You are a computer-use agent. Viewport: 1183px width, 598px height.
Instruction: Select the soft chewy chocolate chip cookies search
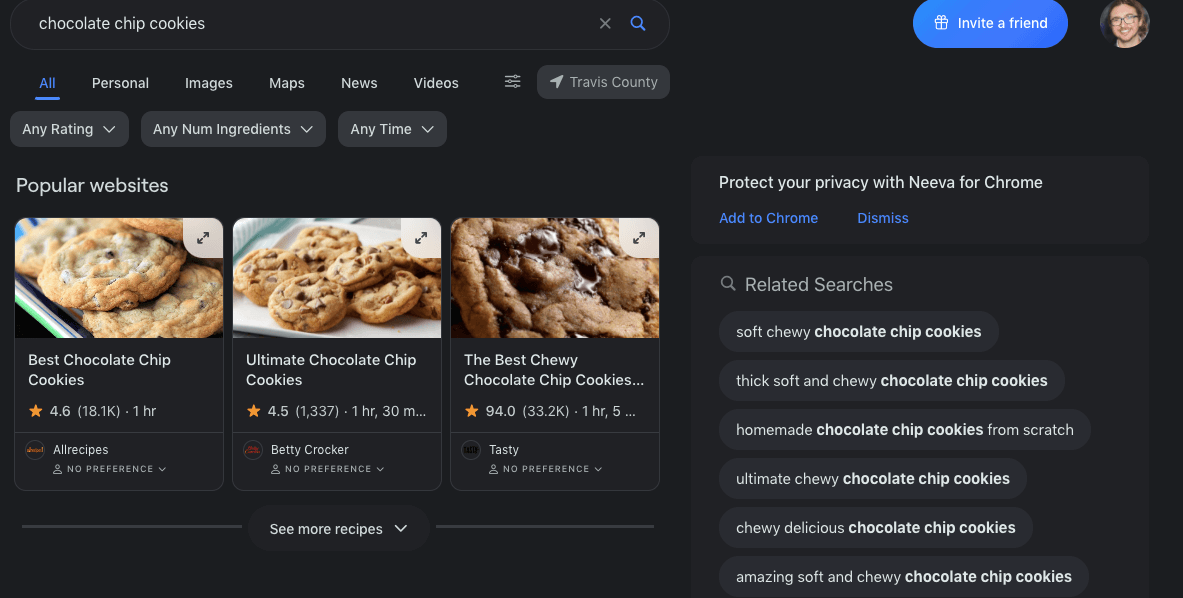[858, 331]
